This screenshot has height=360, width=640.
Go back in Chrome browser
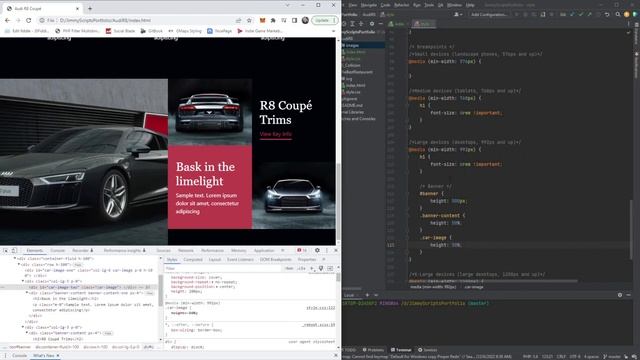(x=7, y=20)
